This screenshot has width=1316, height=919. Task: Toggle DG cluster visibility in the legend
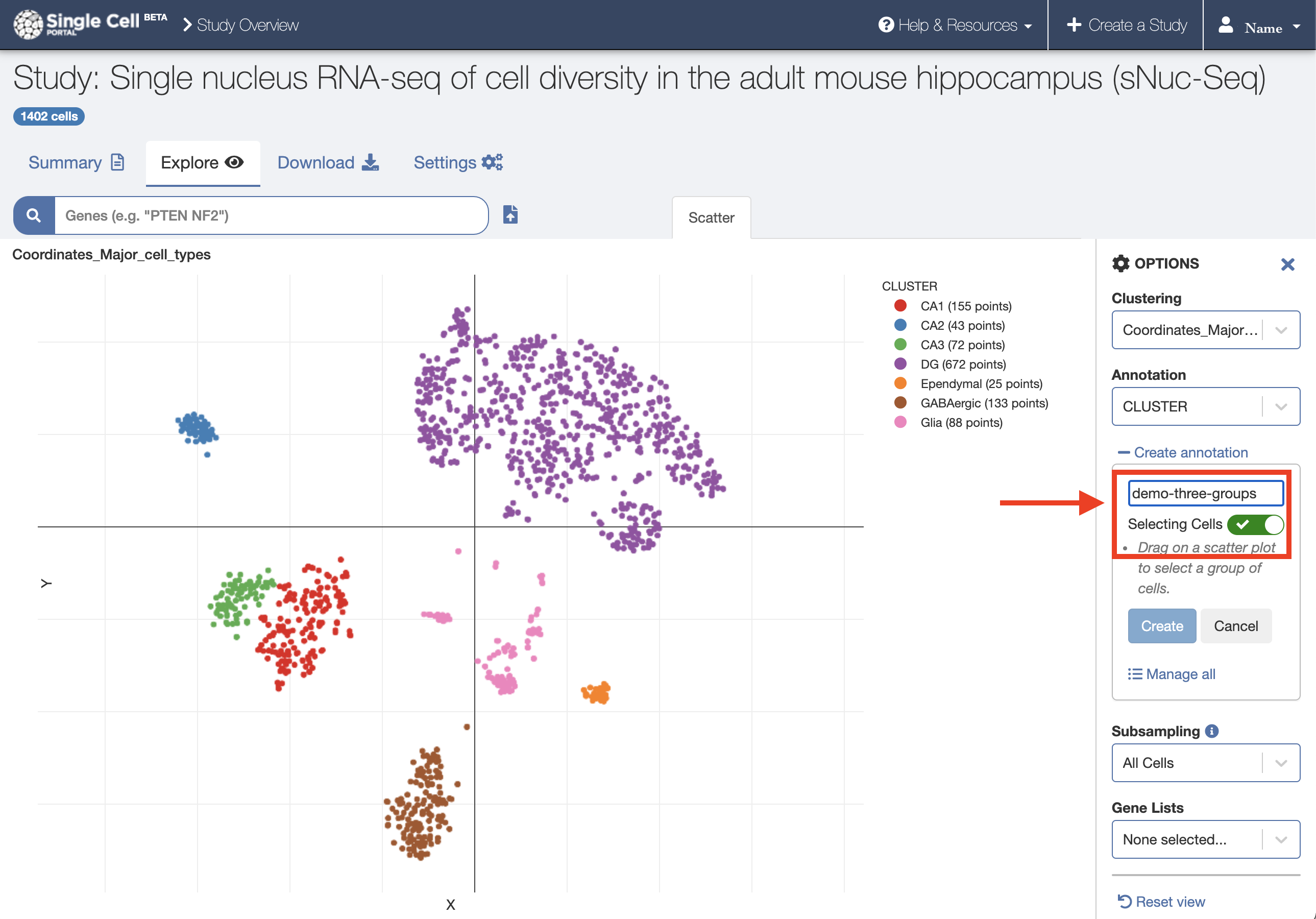(x=962, y=364)
